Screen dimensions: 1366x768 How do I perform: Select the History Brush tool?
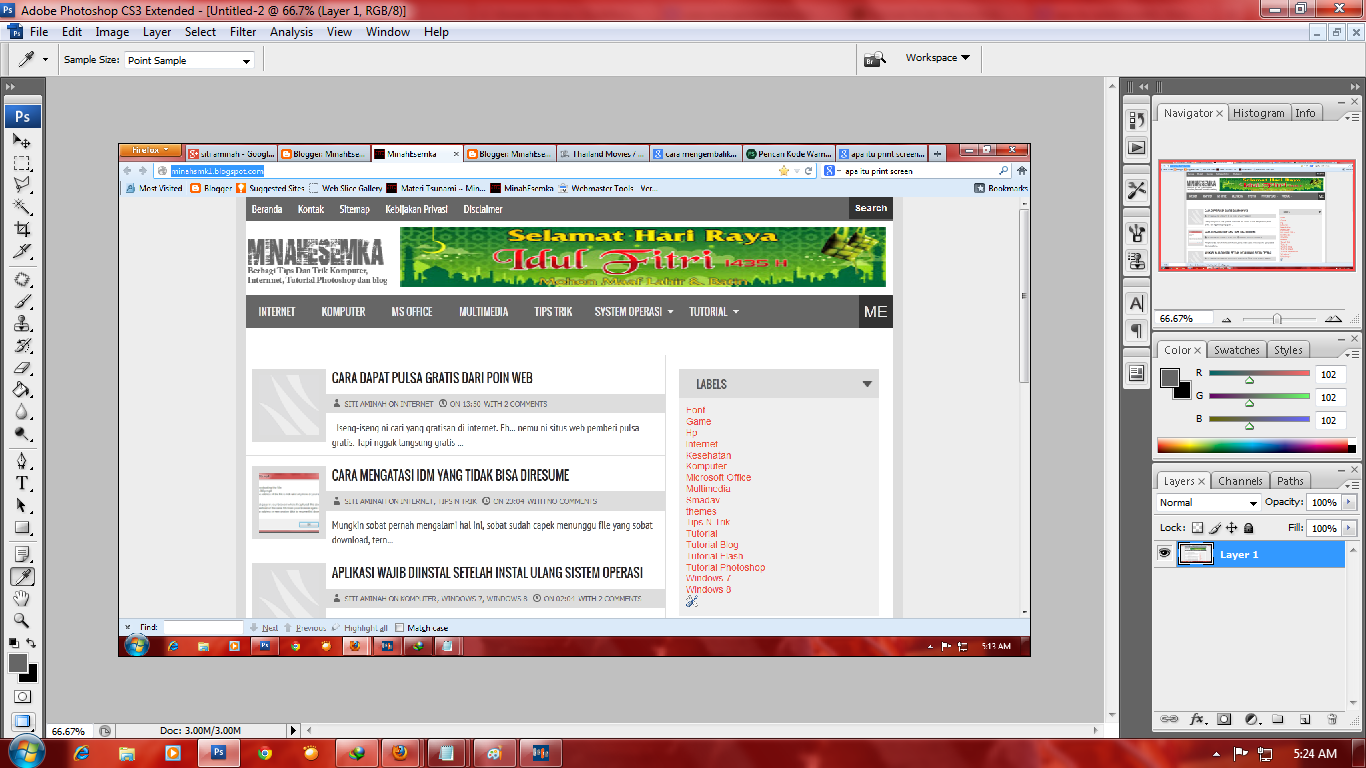coord(22,346)
